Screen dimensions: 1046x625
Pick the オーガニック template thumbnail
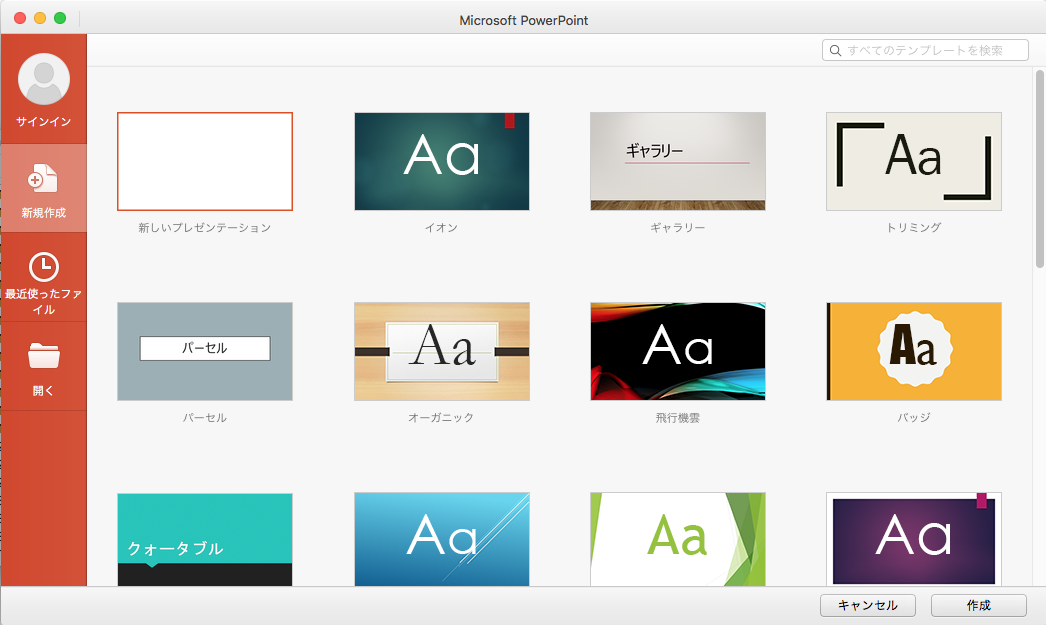pos(442,352)
